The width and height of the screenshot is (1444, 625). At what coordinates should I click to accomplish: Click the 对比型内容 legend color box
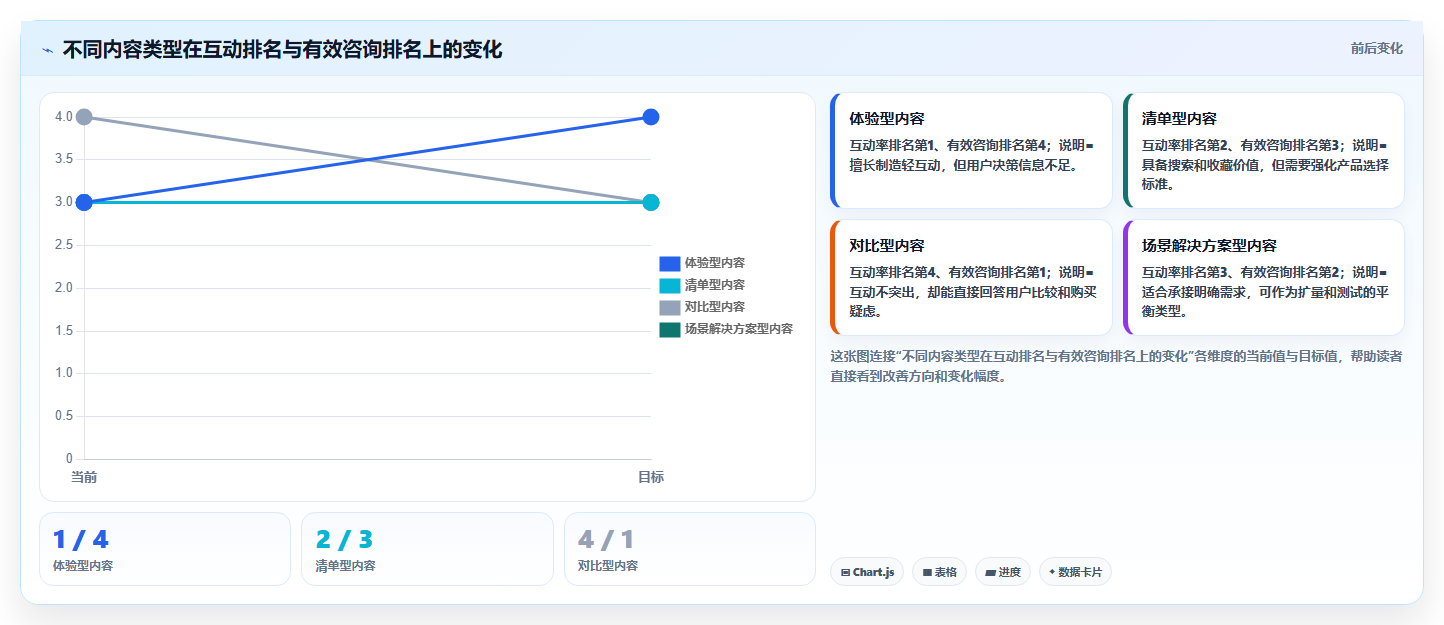tap(669, 307)
